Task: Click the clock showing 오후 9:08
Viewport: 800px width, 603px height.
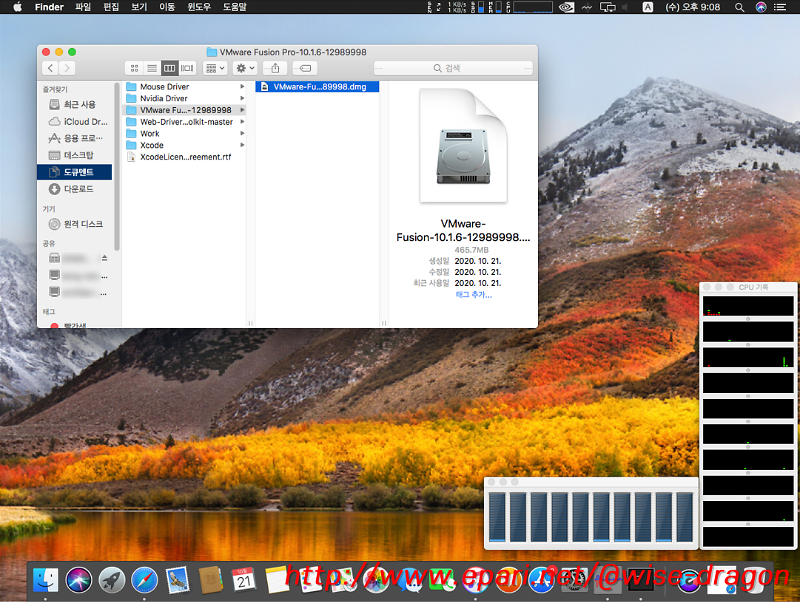Action: click(692, 7)
